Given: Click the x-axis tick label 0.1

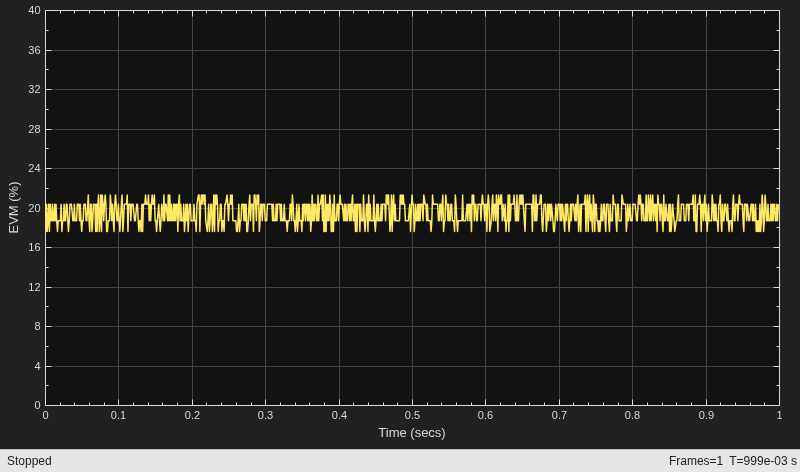Looking at the screenshot, I should (118, 415).
